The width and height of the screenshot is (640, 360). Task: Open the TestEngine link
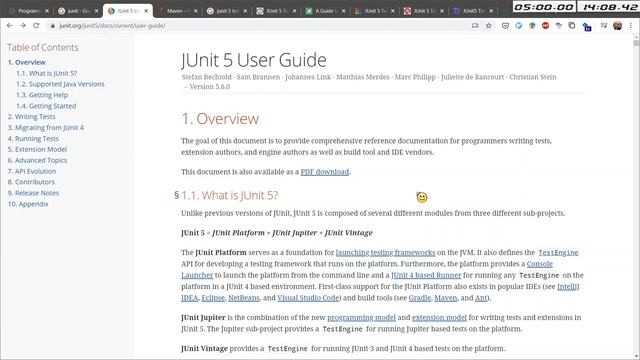tap(558, 253)
